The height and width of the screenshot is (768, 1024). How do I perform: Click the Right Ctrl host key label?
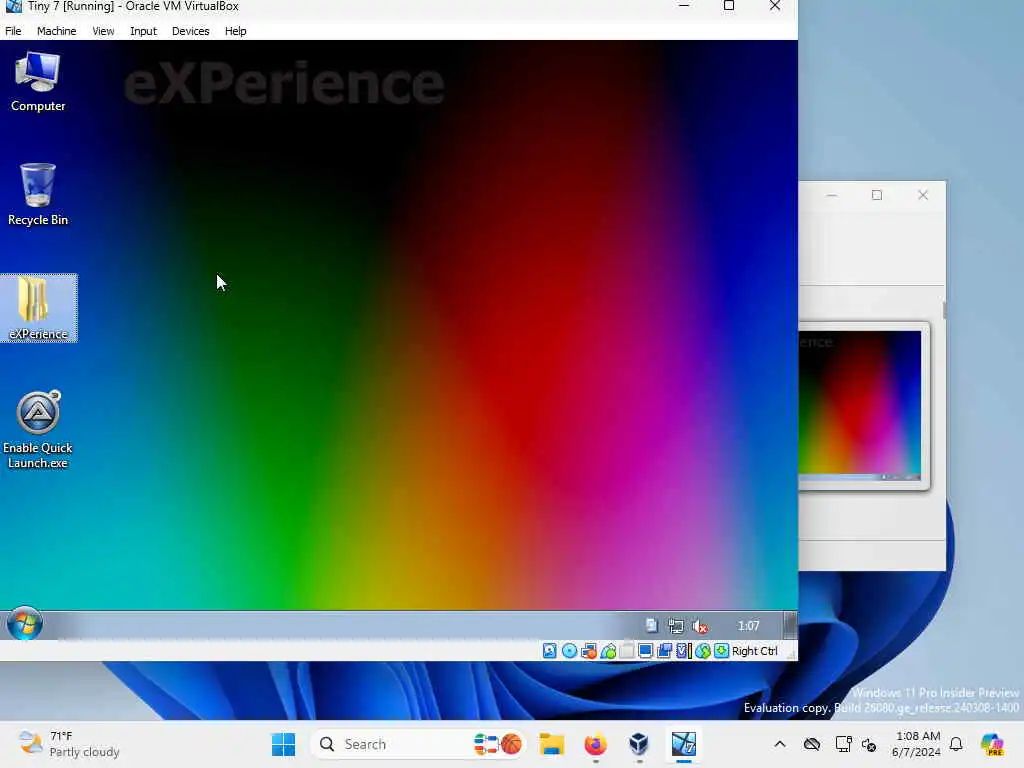click(x=755, y=650)
